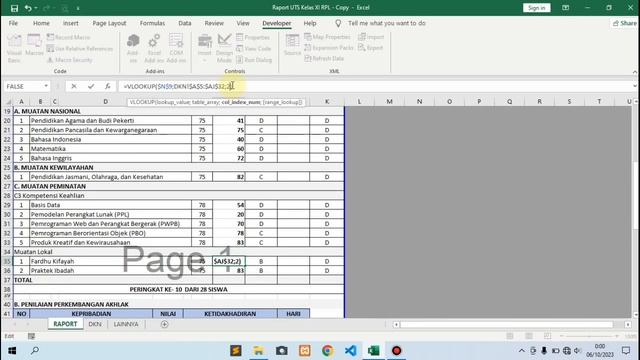Show hidden system tray icons
Screen dimensions: 640x360
point(522,351)
